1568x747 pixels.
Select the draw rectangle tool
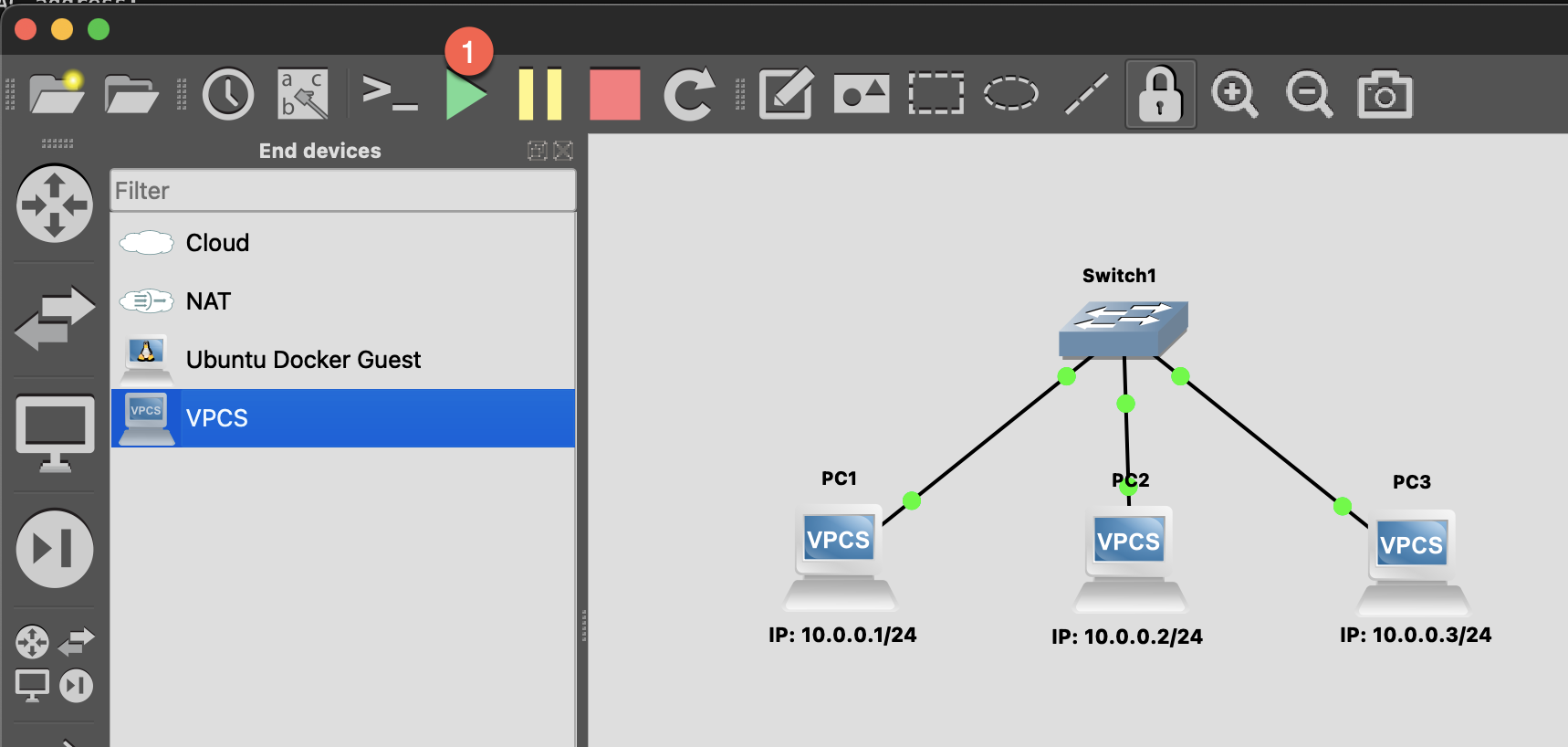click(936, 94)
